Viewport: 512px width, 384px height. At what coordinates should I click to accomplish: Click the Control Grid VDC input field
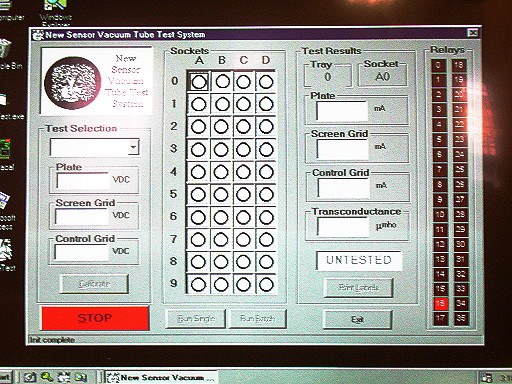(x=82, y=252)
